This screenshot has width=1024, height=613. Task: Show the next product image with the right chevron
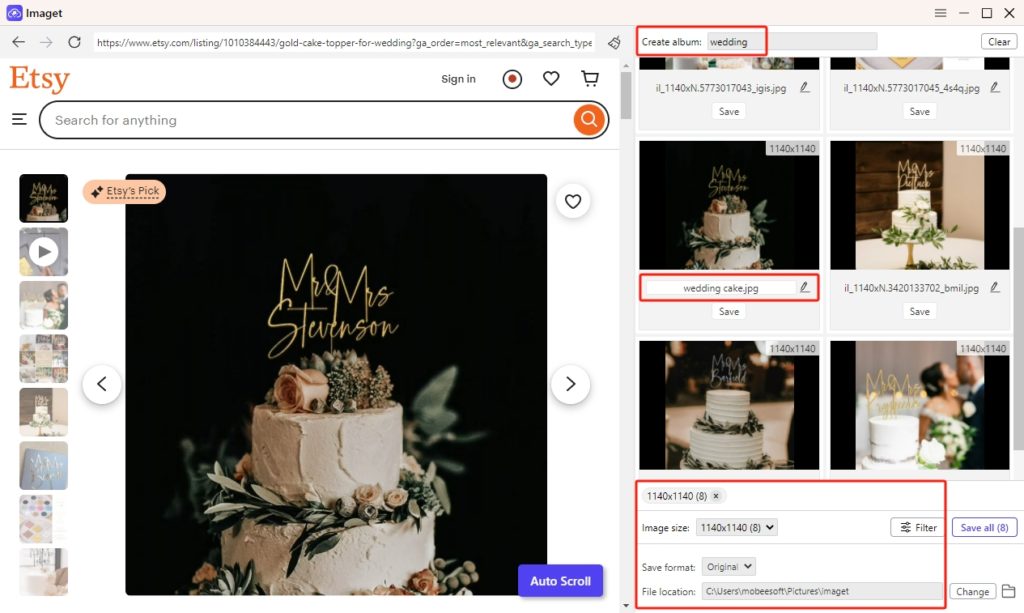tap(570, 384)
